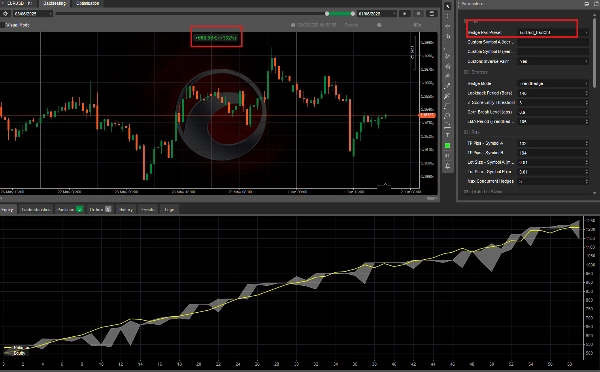Switch to the Backtesting tab
Viewport: 600px width, 372px height.
tap(55, 3)
